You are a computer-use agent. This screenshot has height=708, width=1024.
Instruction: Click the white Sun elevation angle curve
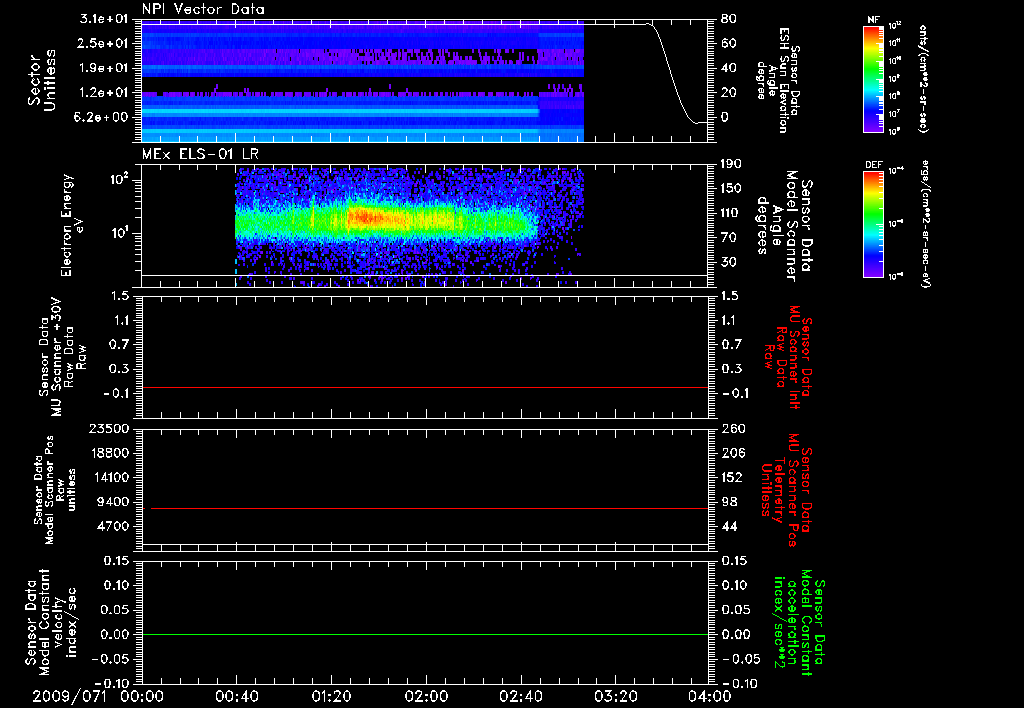coord(669,72)
